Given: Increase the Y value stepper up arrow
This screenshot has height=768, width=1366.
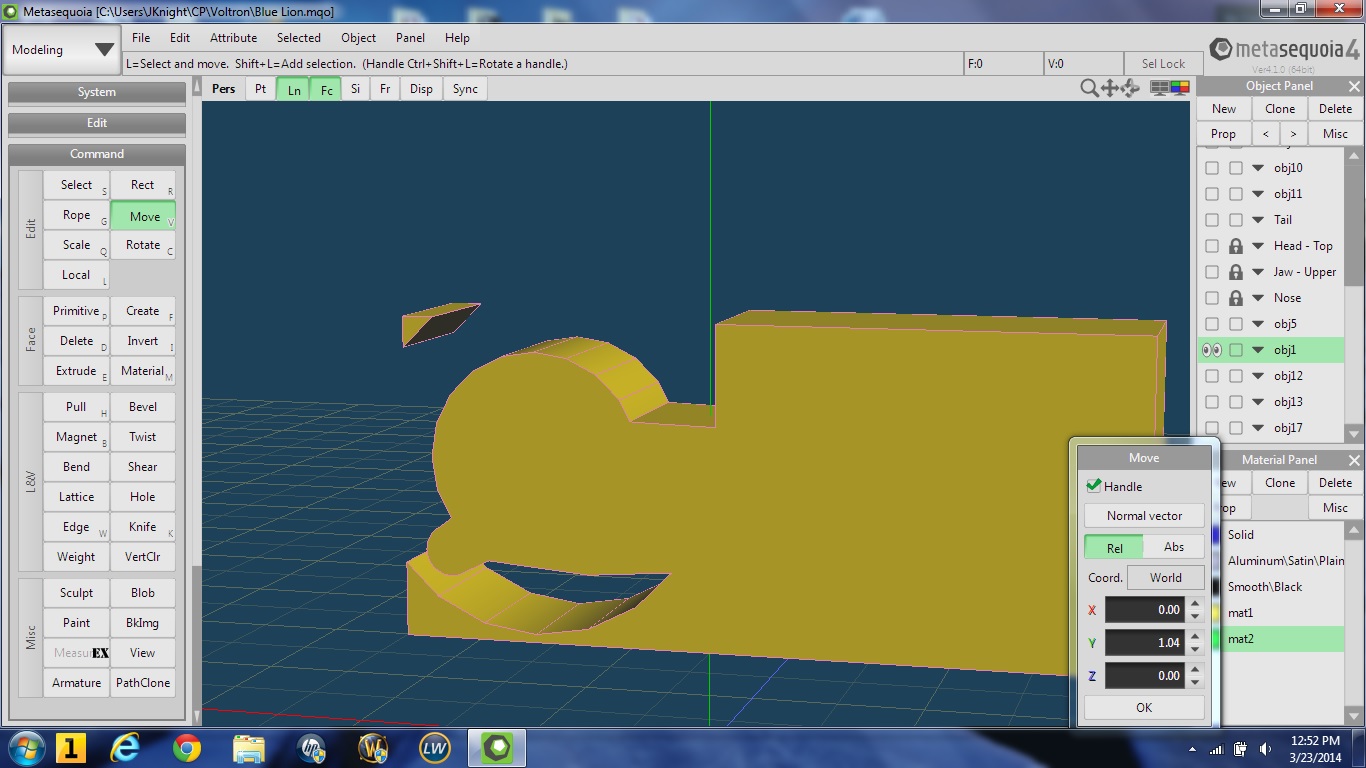Looking at the screenshot, I should click(1195, 636).
